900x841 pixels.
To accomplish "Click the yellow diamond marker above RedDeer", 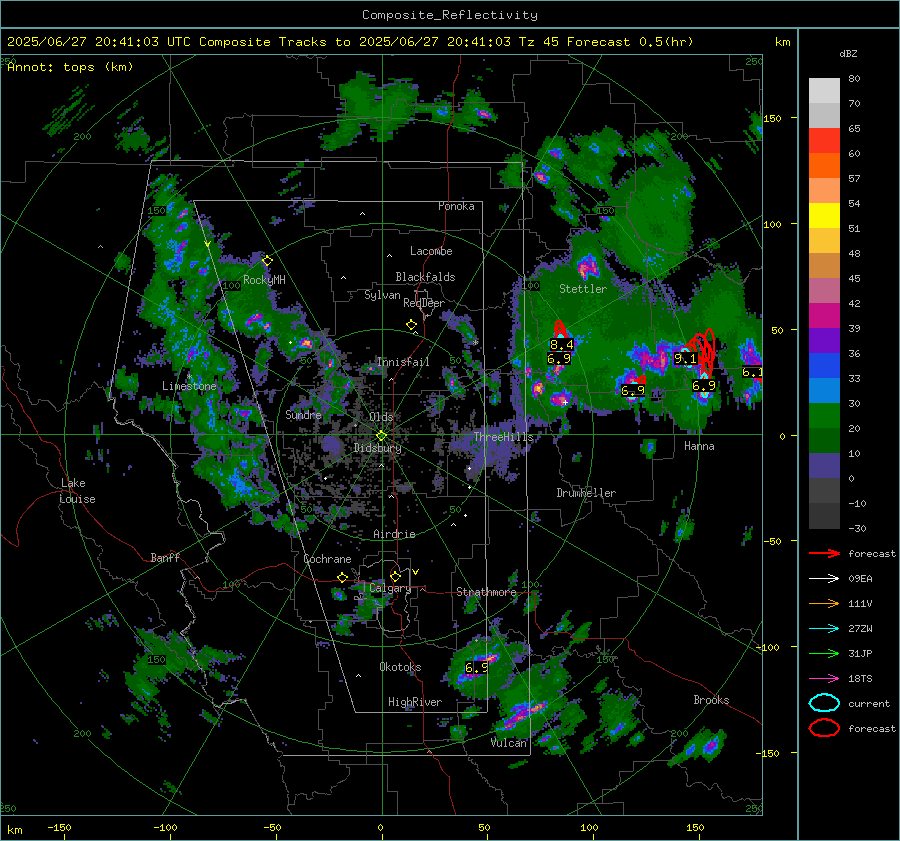I will pyautogui.click(x=411, y=325).
